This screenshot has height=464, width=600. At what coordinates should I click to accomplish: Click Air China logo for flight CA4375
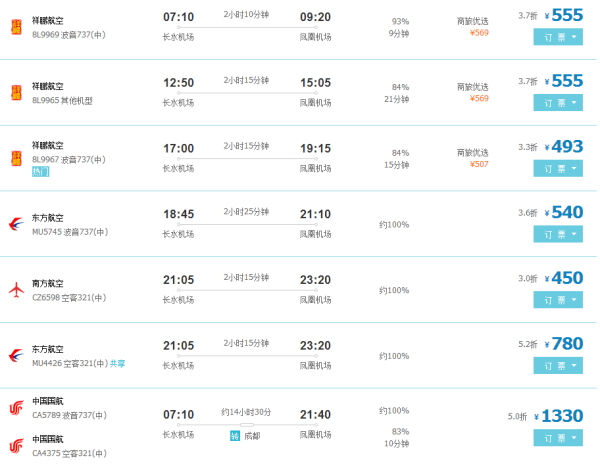[16, 446]
